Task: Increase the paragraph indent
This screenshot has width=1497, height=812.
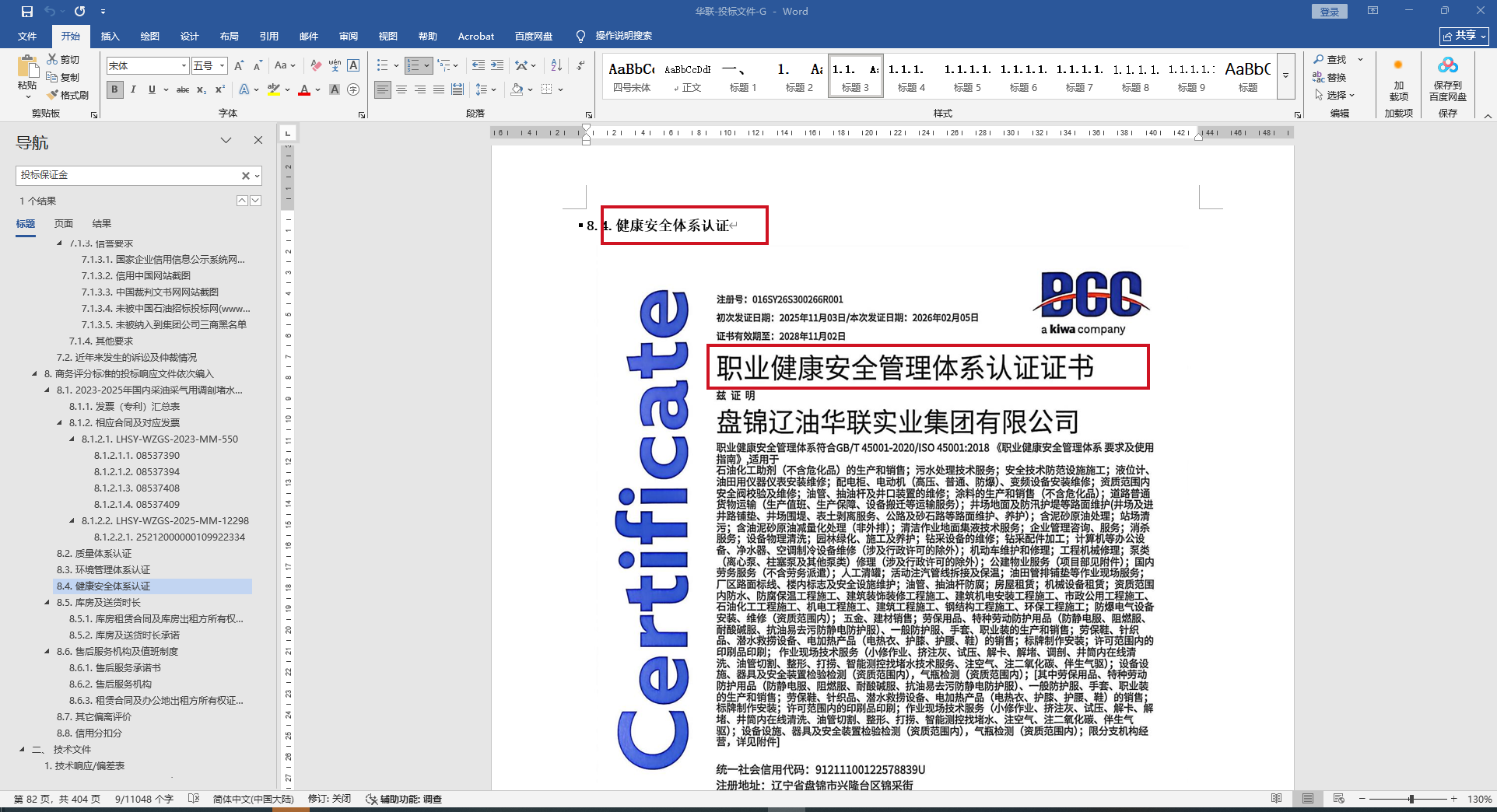Action: tap(497, 65)
